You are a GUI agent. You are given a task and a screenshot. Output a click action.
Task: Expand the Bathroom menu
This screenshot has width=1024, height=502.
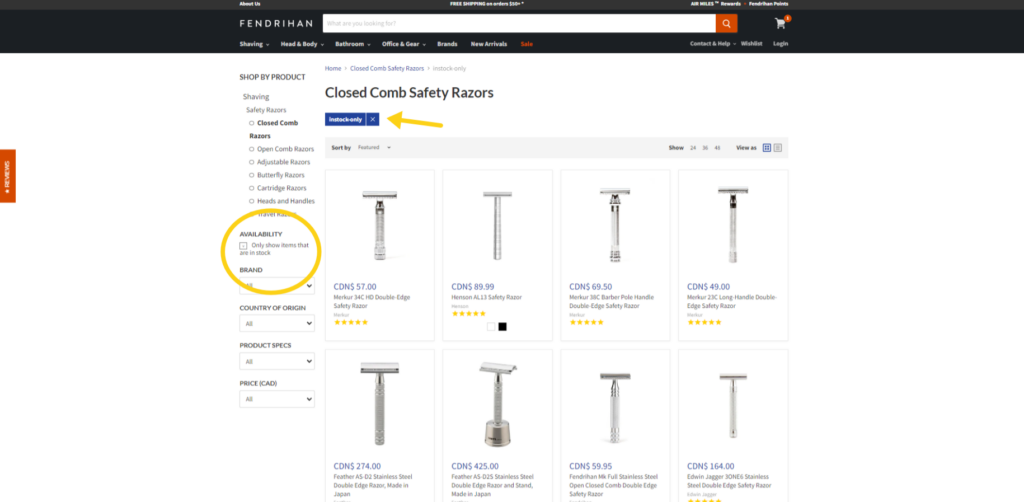[353, 44]
